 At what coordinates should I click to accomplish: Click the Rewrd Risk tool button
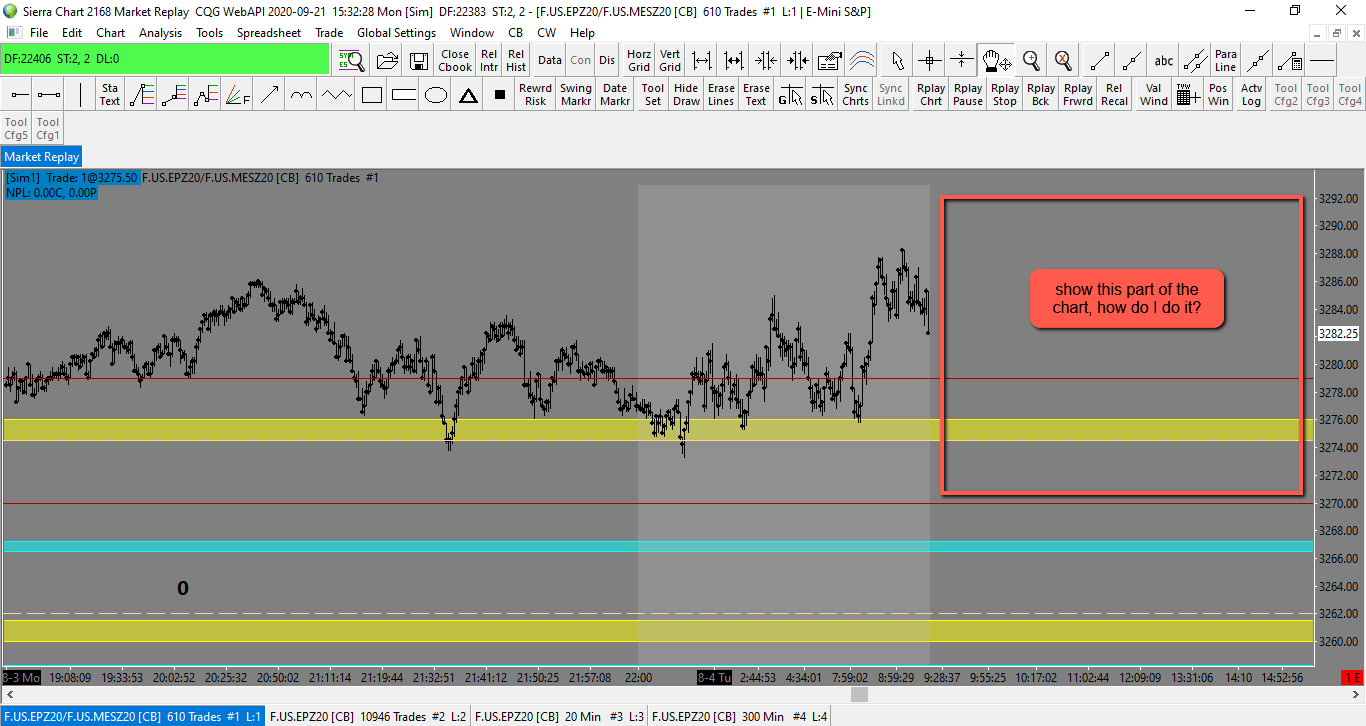pos(536,95)
